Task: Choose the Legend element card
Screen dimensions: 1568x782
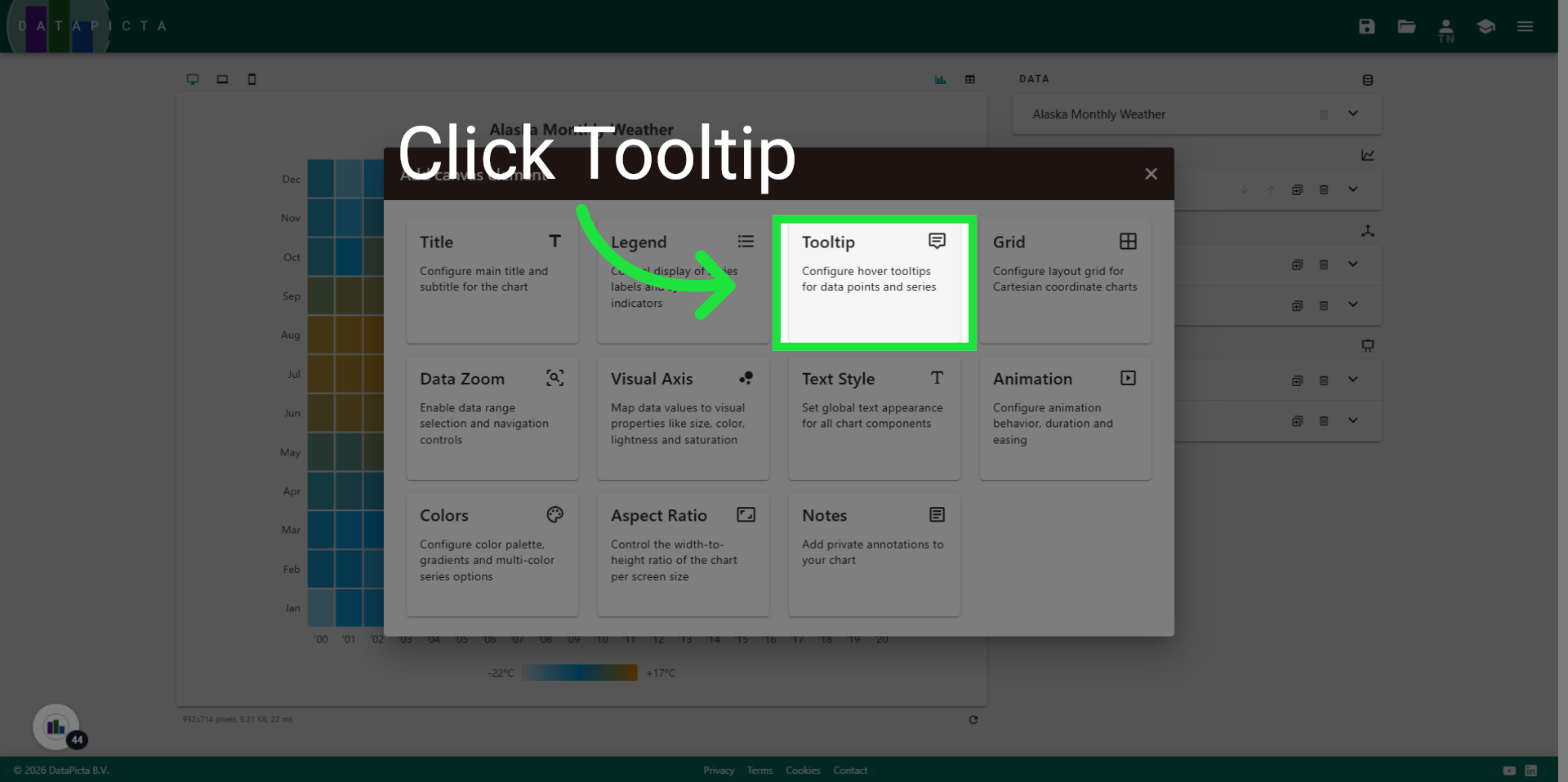Action: click(683, 281)
